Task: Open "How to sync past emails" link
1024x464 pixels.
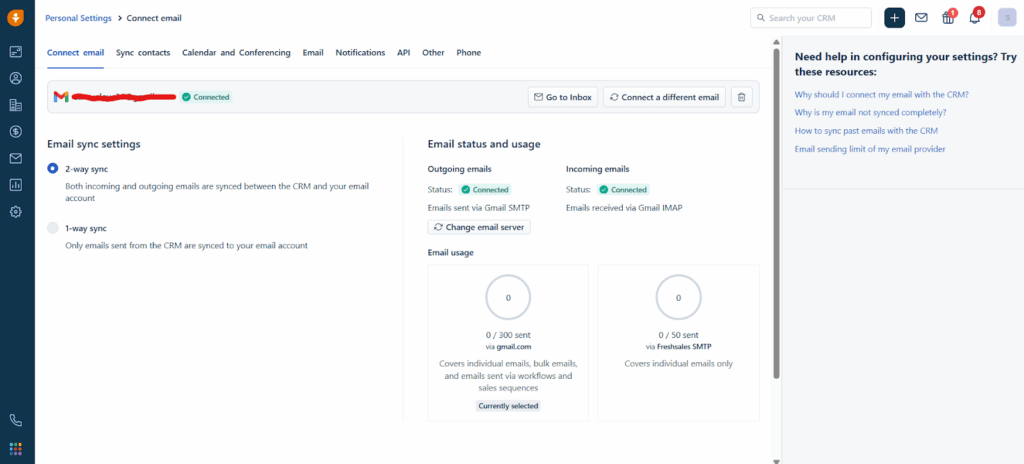Action: click(x=866, y=131)
